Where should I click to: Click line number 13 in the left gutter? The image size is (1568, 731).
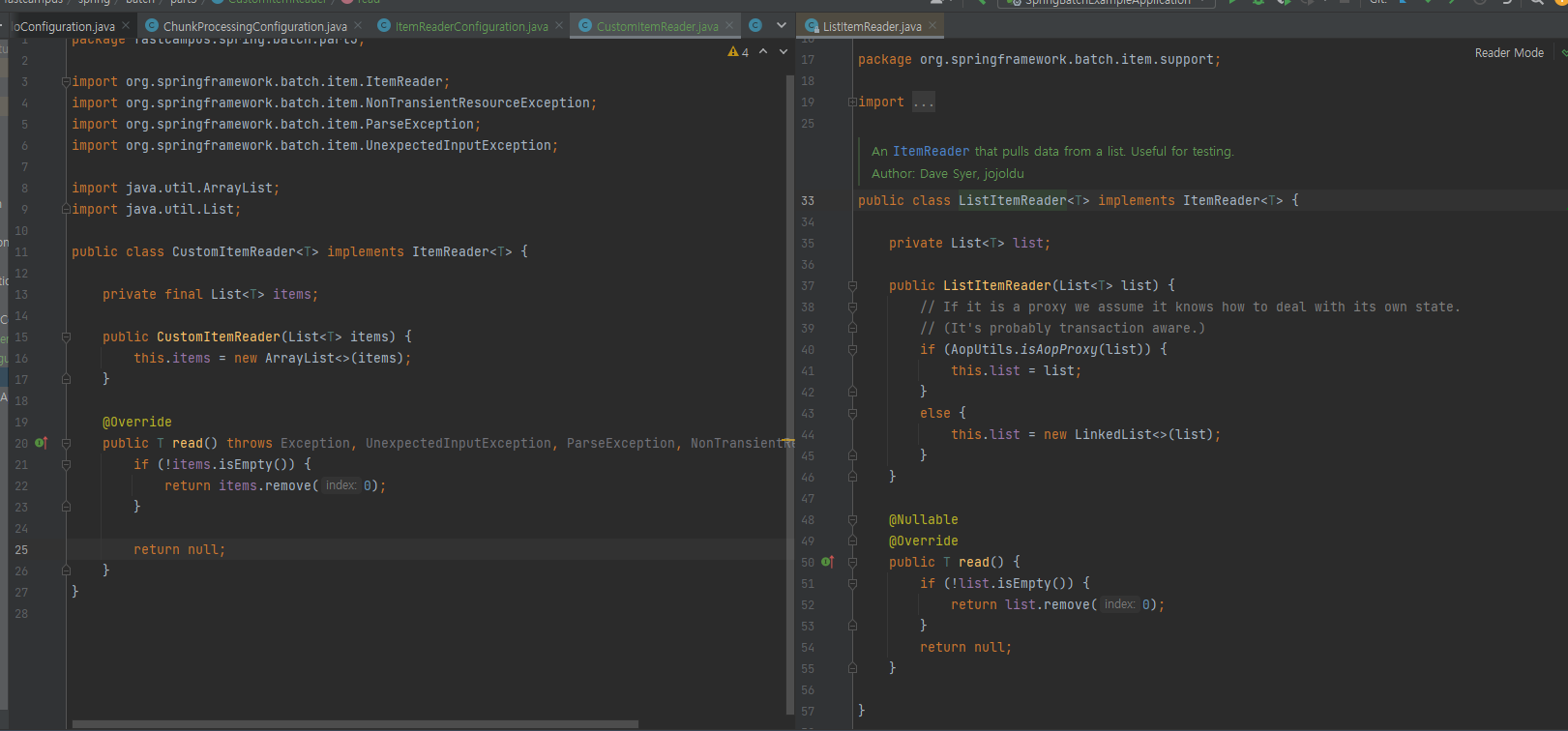pos(21,294)
